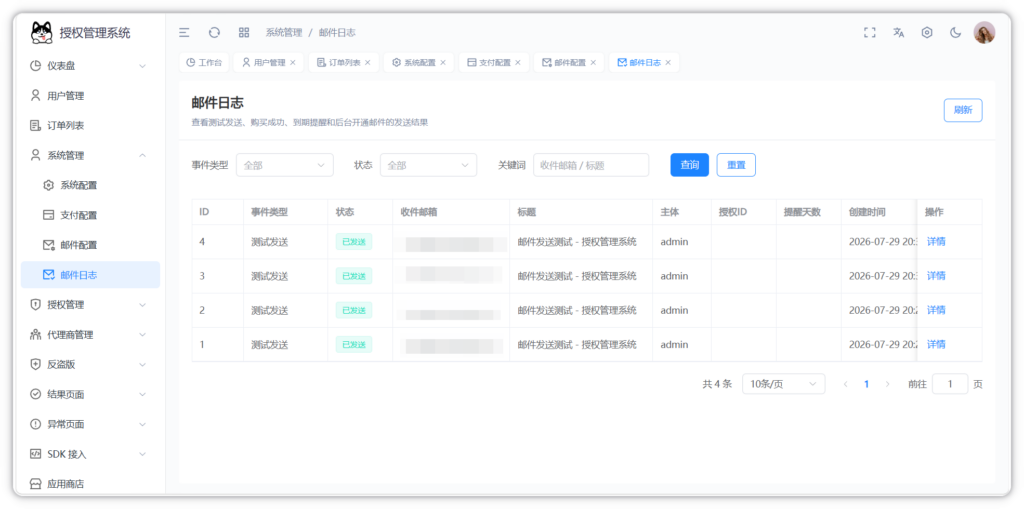
Task: Click the husky logo icon
Action: [x=42, y=33]
